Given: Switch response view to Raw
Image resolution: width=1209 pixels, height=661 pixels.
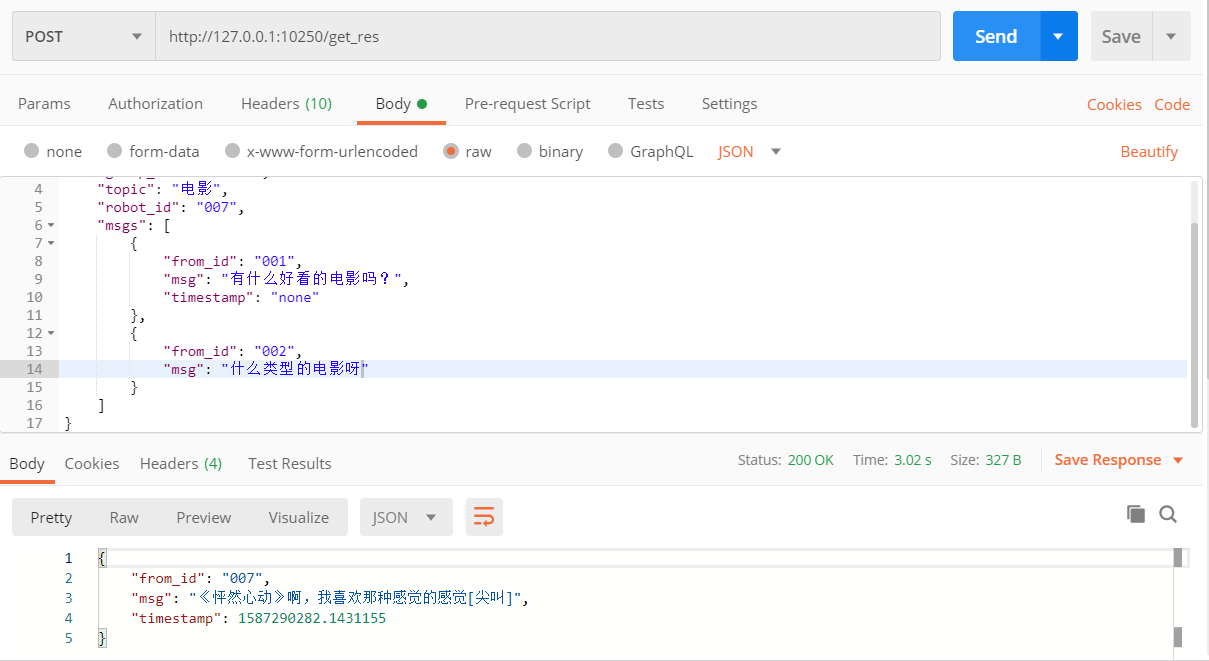Looking at the screenshot, I should (124, 517).
